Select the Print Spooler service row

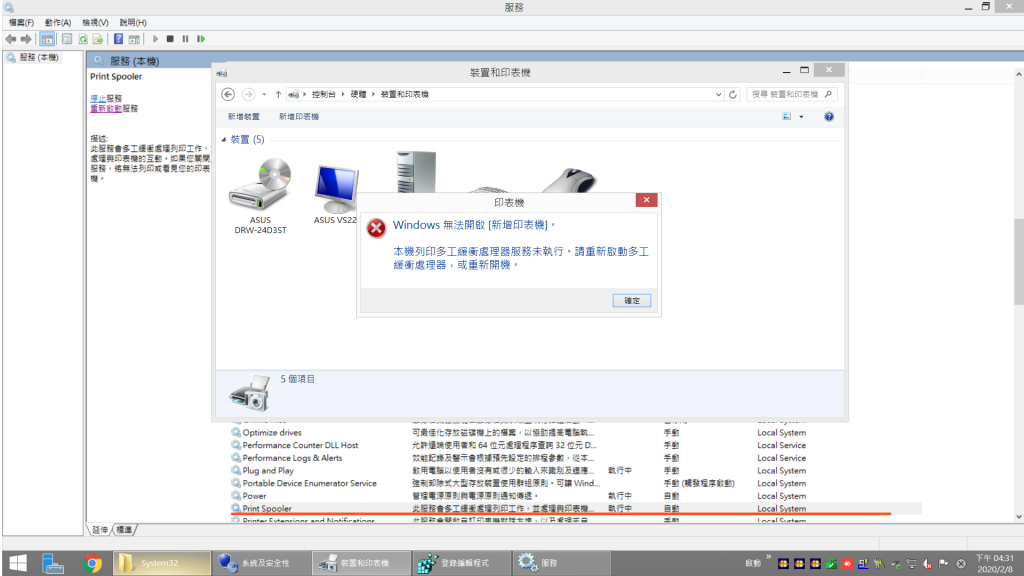(575, 509)
